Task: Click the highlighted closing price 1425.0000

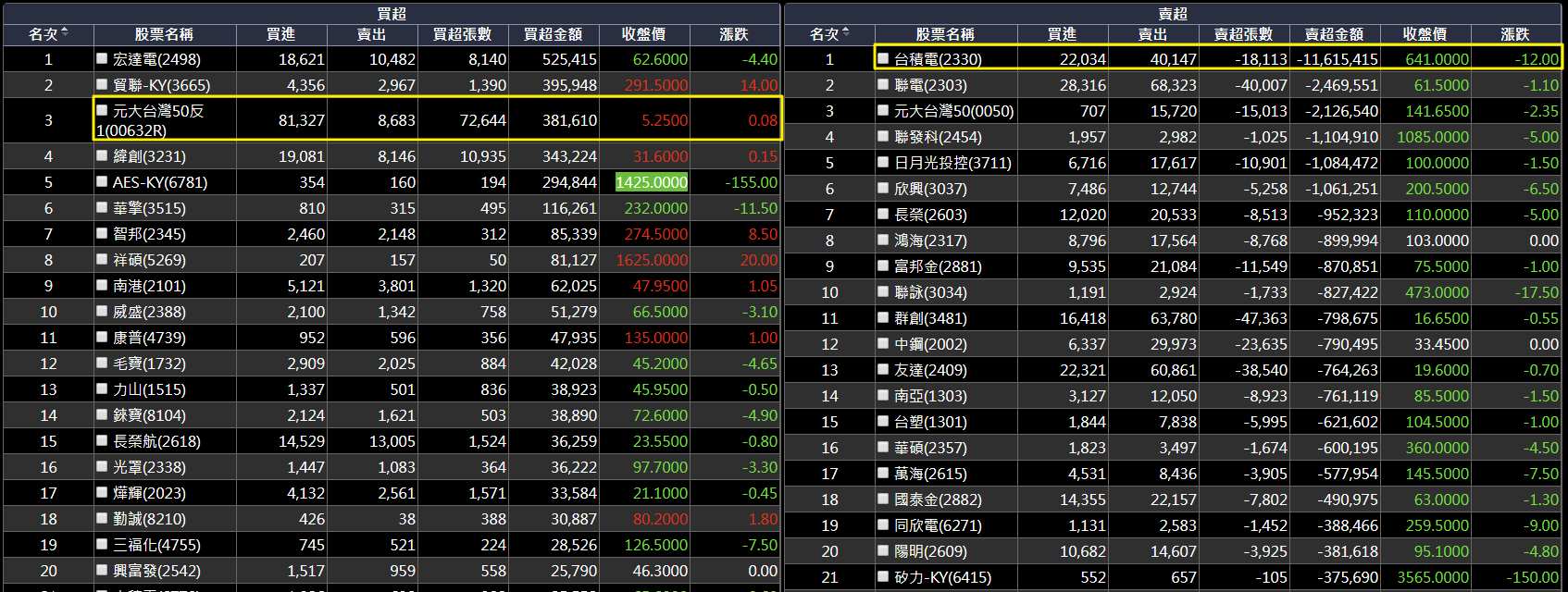Action: coord(652,182)
